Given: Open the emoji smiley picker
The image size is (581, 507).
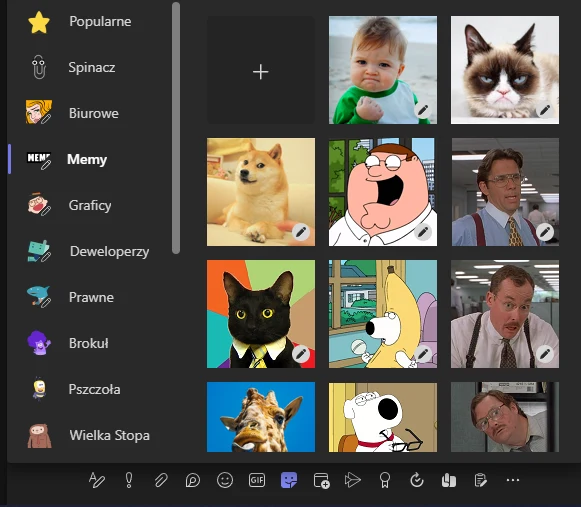Looking at the screenshot, I should click(225, 480).
